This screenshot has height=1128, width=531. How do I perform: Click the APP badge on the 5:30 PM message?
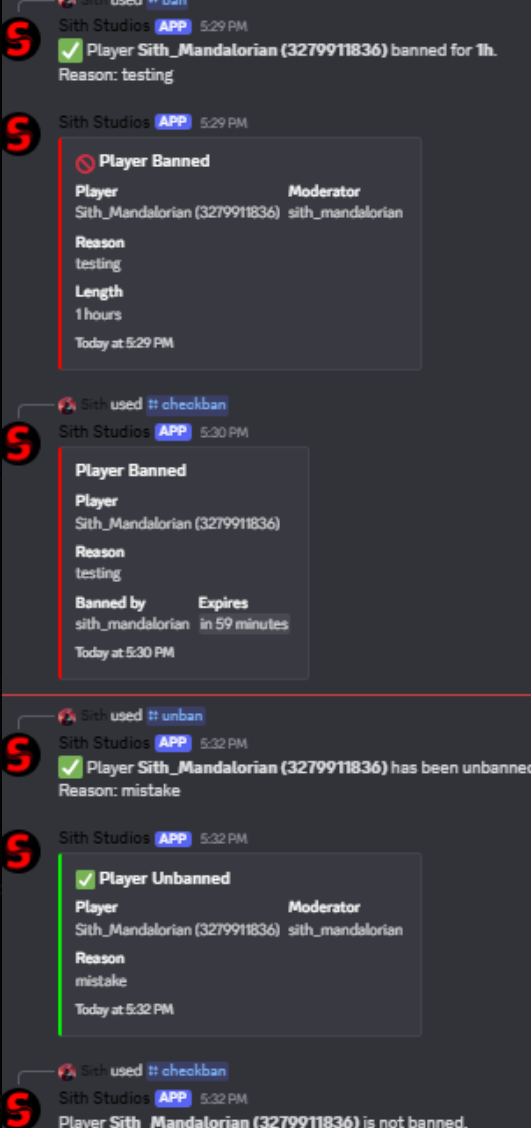[173, 432]
